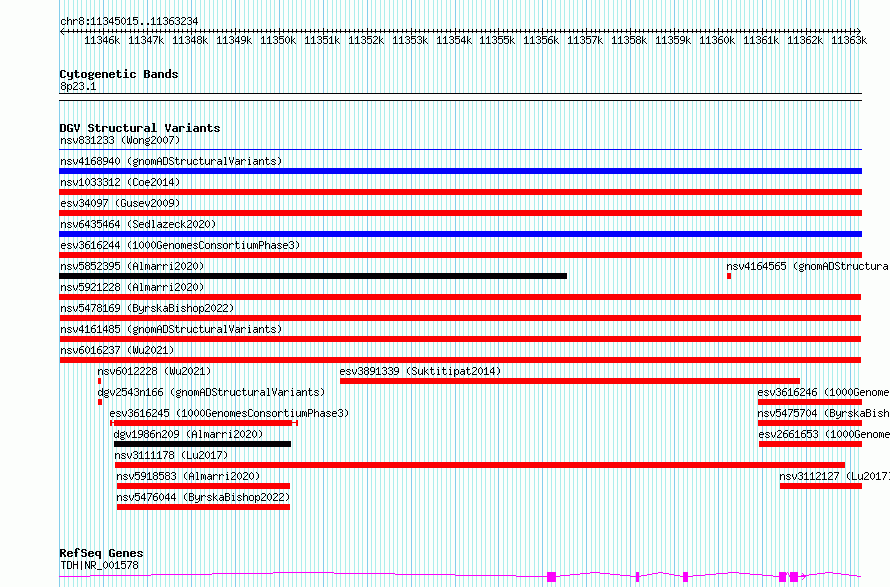Open esv3616245 (1000GenomesConsortiumPhase3) label

click(x=229, y=413)
